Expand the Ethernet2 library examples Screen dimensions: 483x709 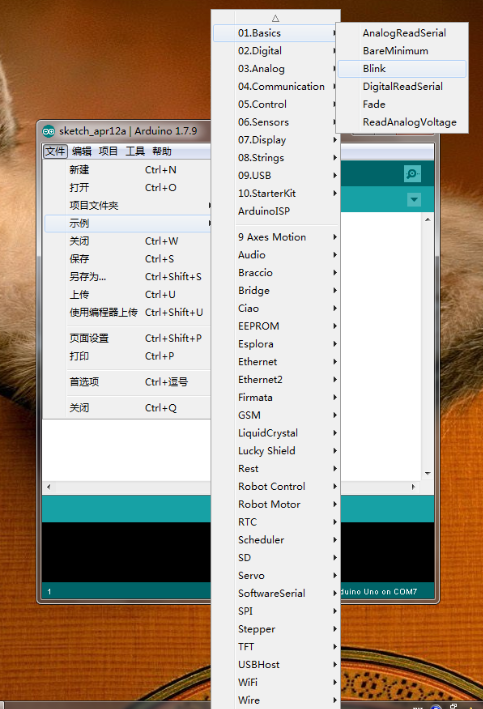[x=275, y=380]
